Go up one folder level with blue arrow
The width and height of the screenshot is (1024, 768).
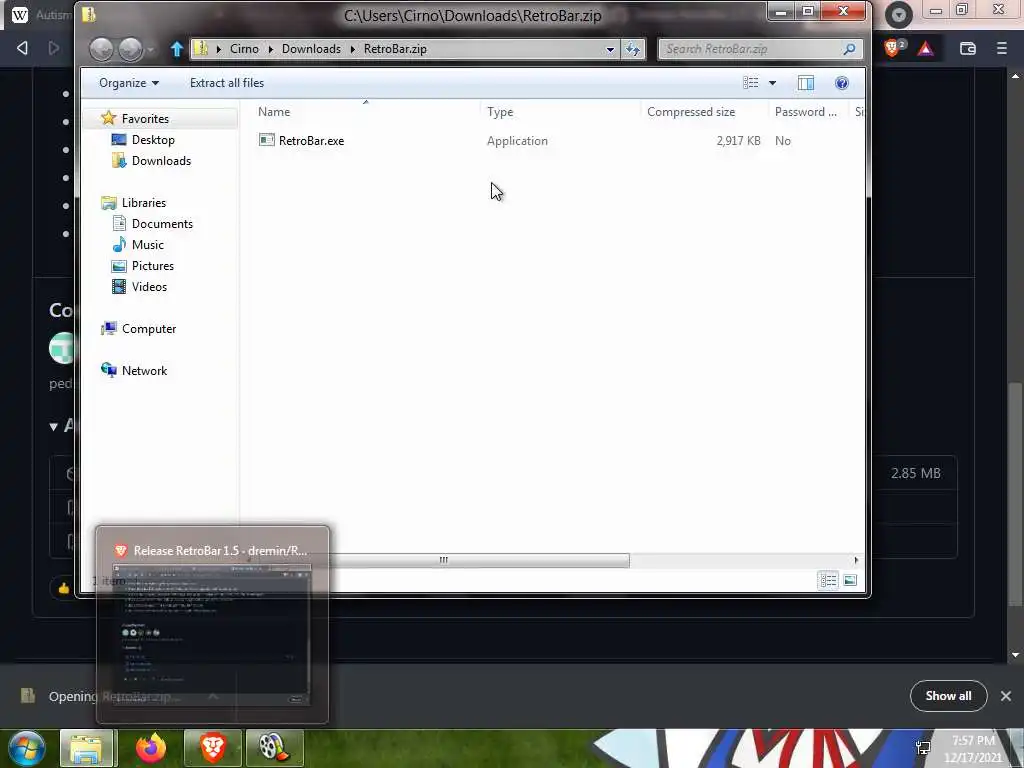point(176,49)
